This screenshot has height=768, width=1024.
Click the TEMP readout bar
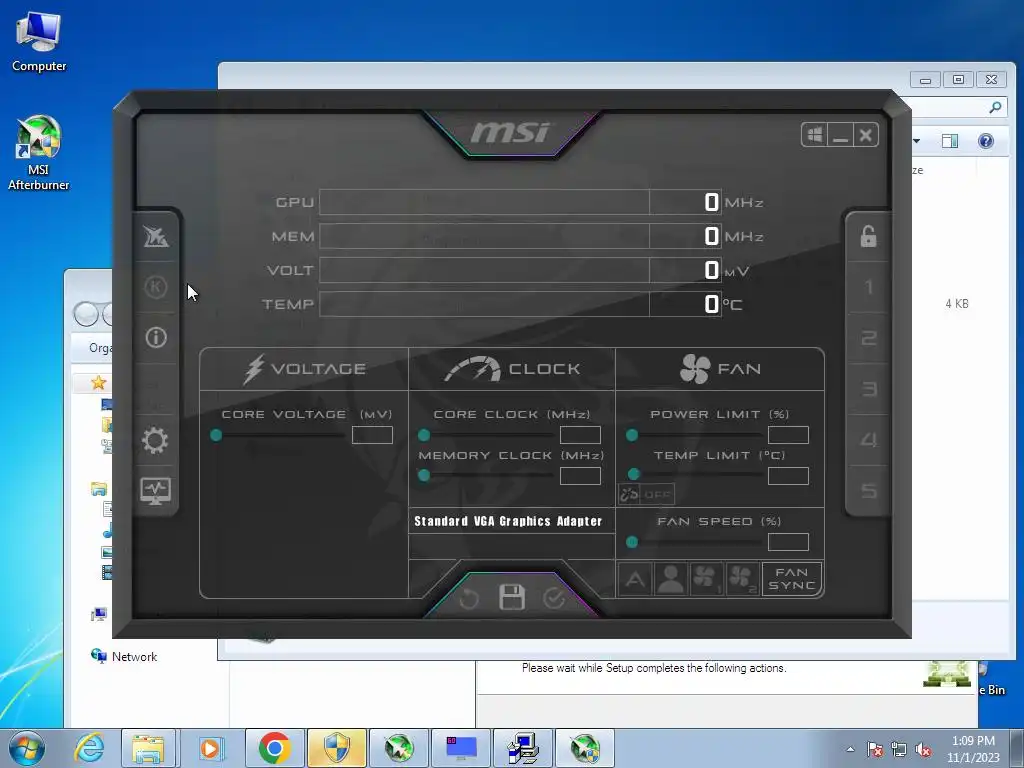(x=520, y=304)
